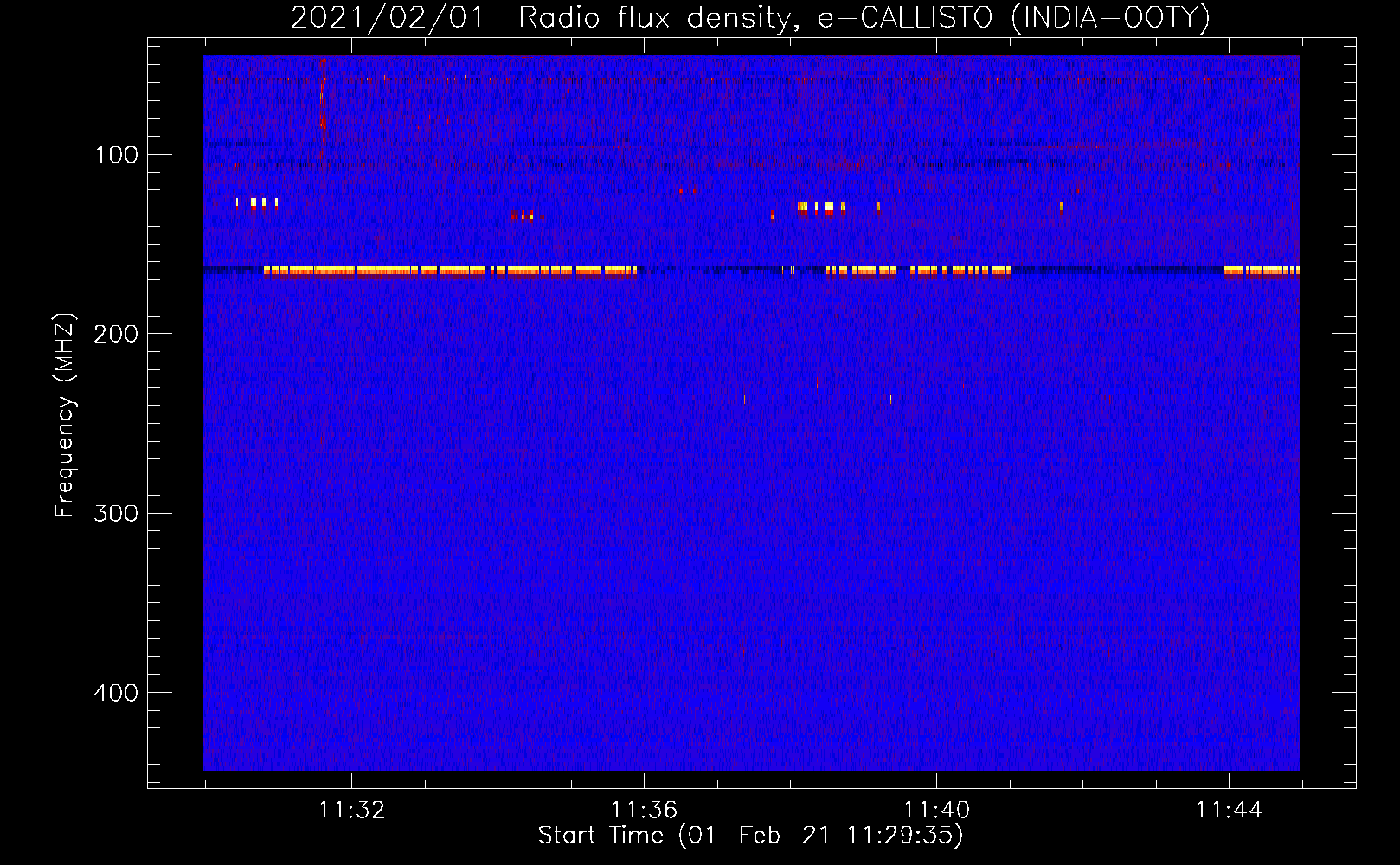Viewport: 1400px width, 865px height.
Task: Click the 11:32 time tick label
Action: (351, 811)
